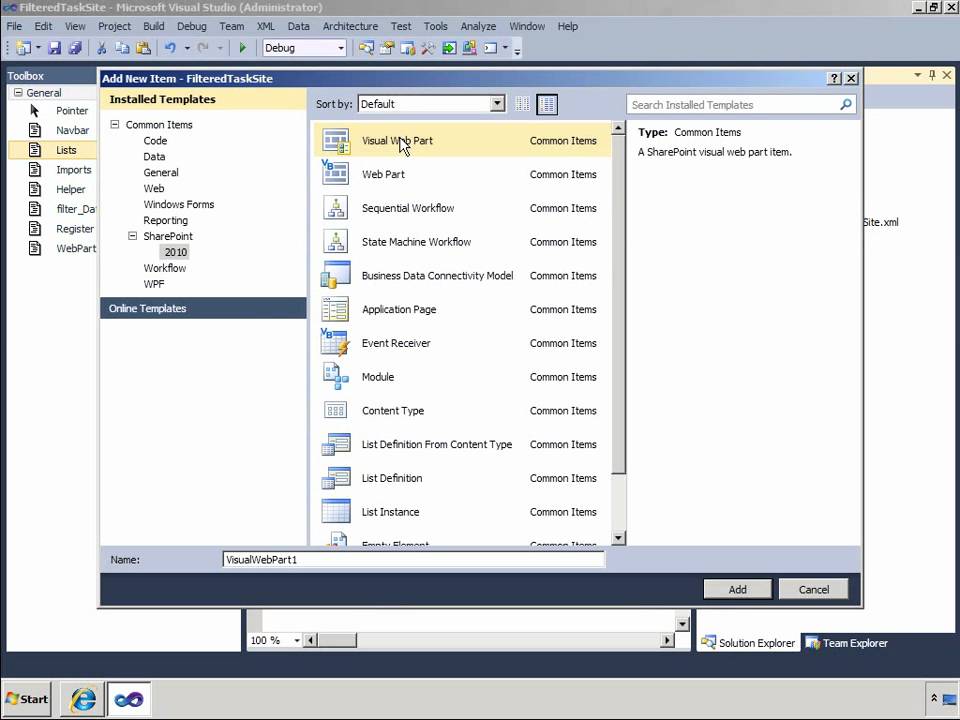Open the 100 % zoom dropdown
The image size is (960, 720).
coord(297,640)
